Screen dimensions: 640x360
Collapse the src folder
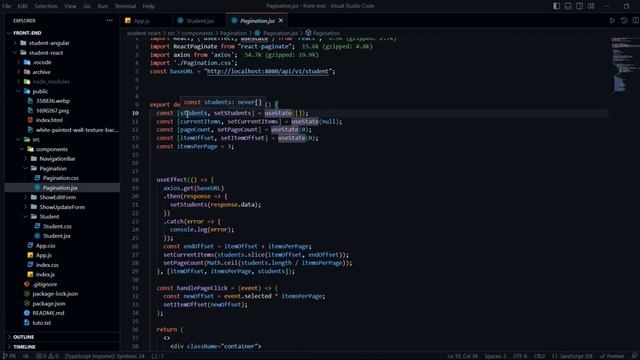coord(36,140)
